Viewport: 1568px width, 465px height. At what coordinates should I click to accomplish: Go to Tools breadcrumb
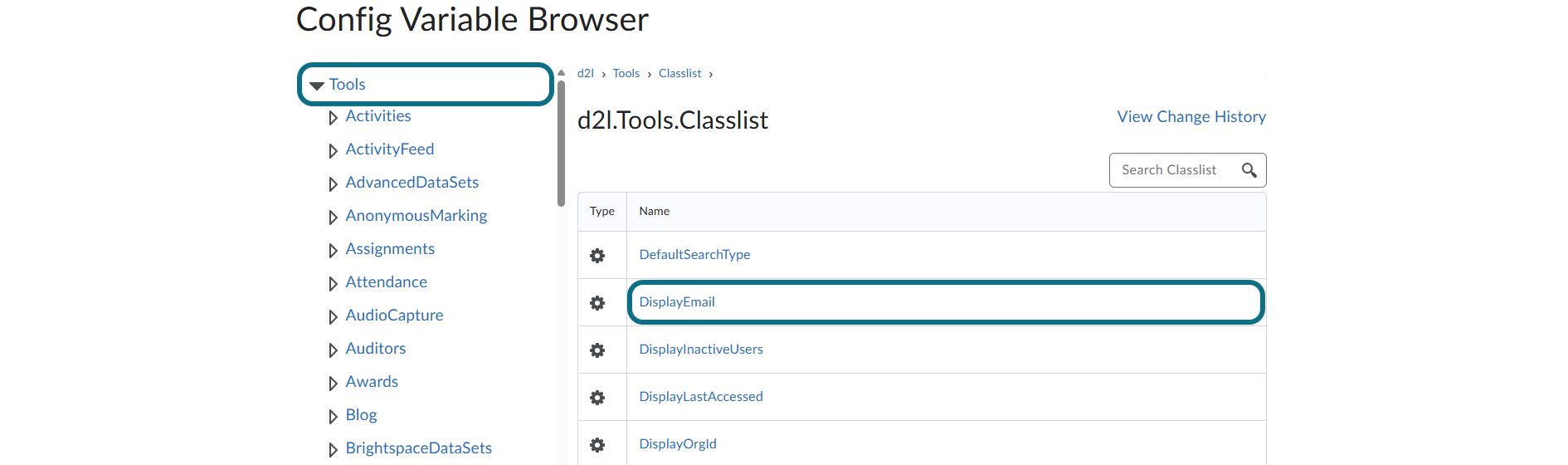pos(626,73)
